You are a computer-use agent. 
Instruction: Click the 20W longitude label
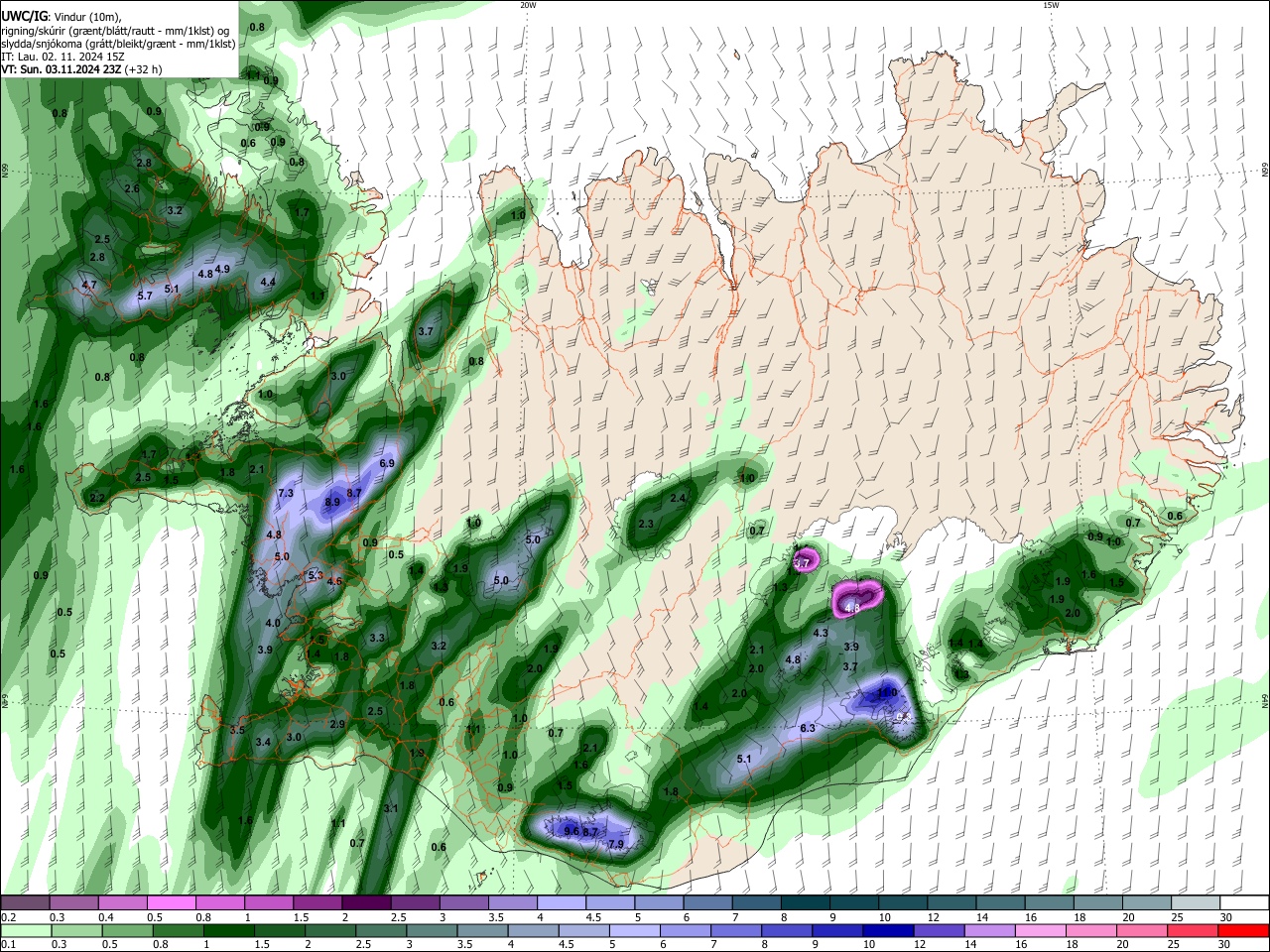[x=528, y=5]
